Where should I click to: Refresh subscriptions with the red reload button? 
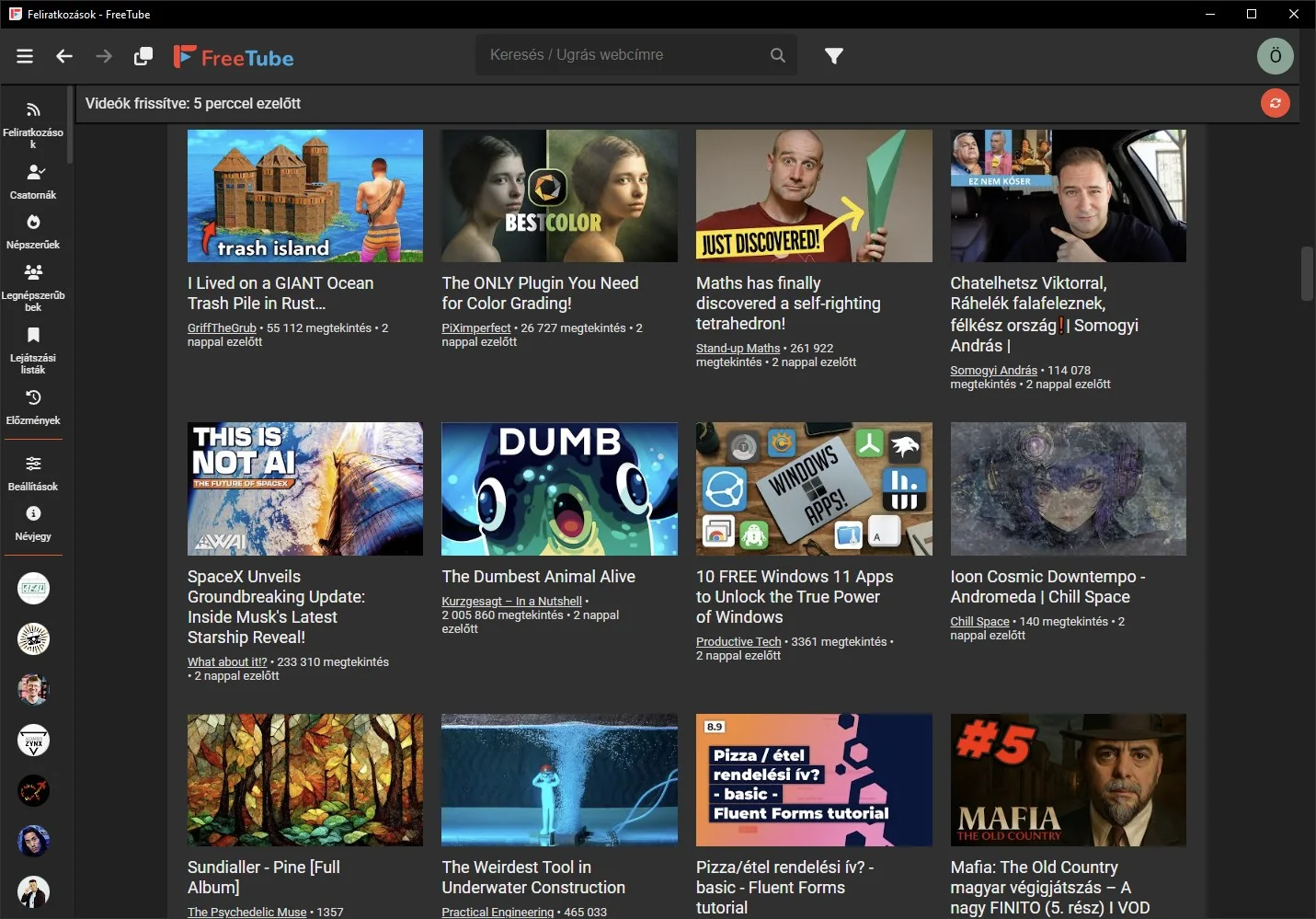[1275, 103]
